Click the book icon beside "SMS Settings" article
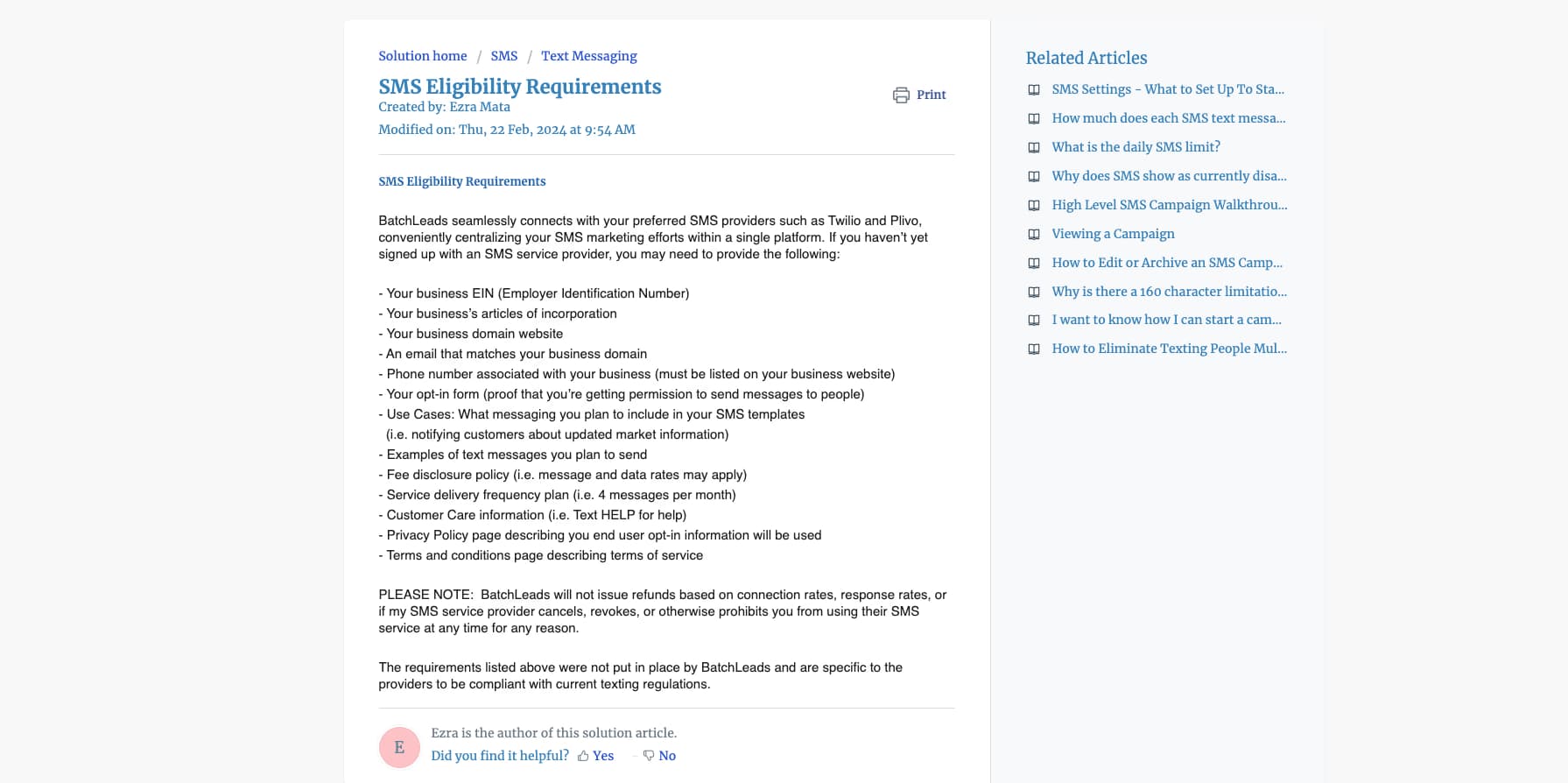The height and width of the screenshot is (783, 1568). pyautogui.click(x=1034, y=89)
